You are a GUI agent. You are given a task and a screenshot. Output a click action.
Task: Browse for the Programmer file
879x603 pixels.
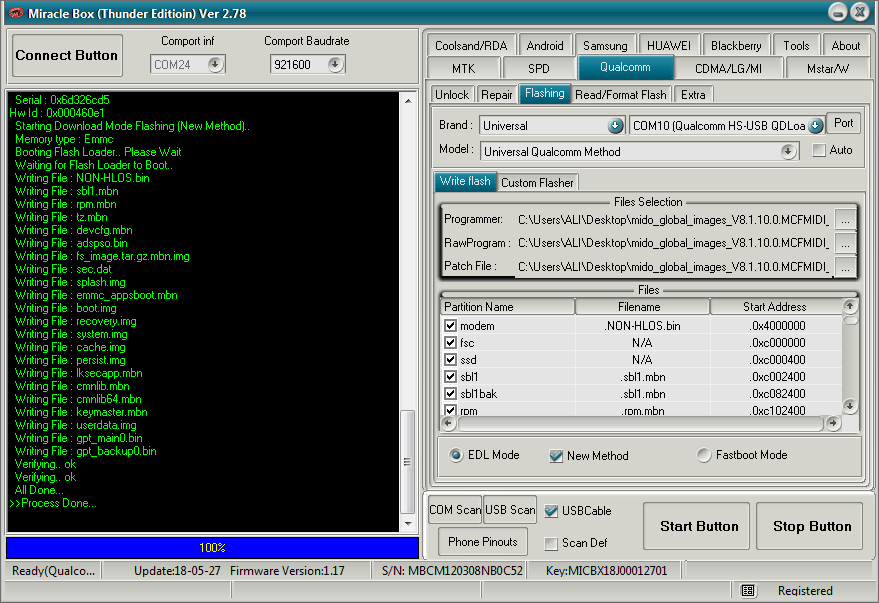pos(845,220)
